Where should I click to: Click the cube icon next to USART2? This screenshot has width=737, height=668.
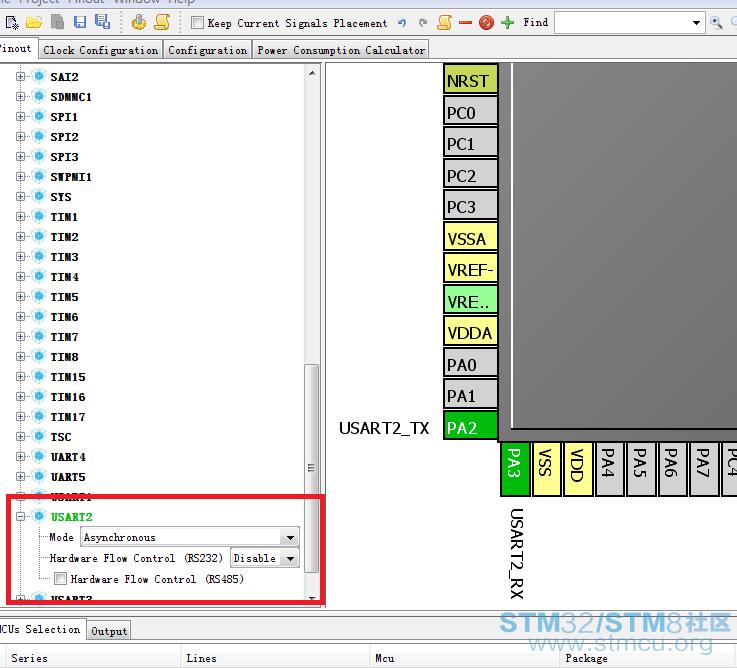pyautogui.click(x=39, y=516)
